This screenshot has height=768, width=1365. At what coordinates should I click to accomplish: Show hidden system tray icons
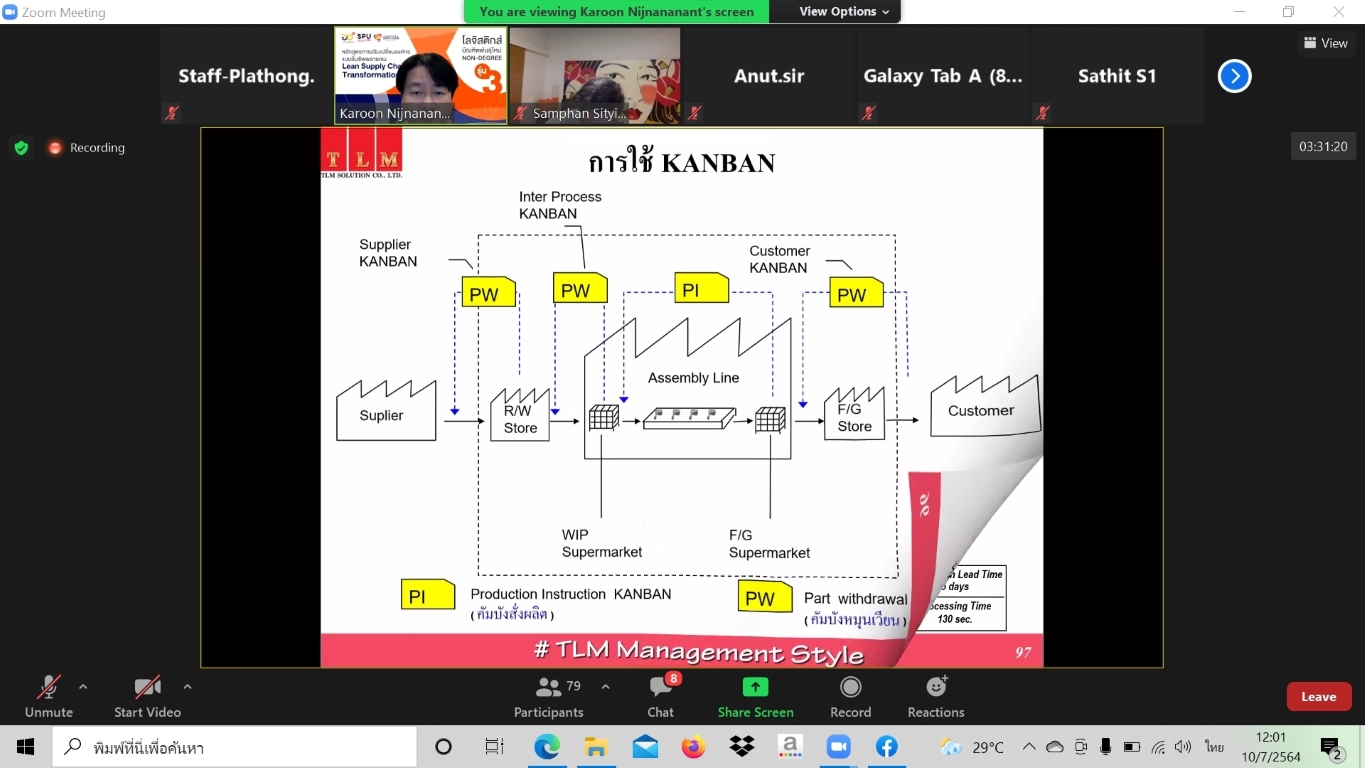pos(1029,747)
